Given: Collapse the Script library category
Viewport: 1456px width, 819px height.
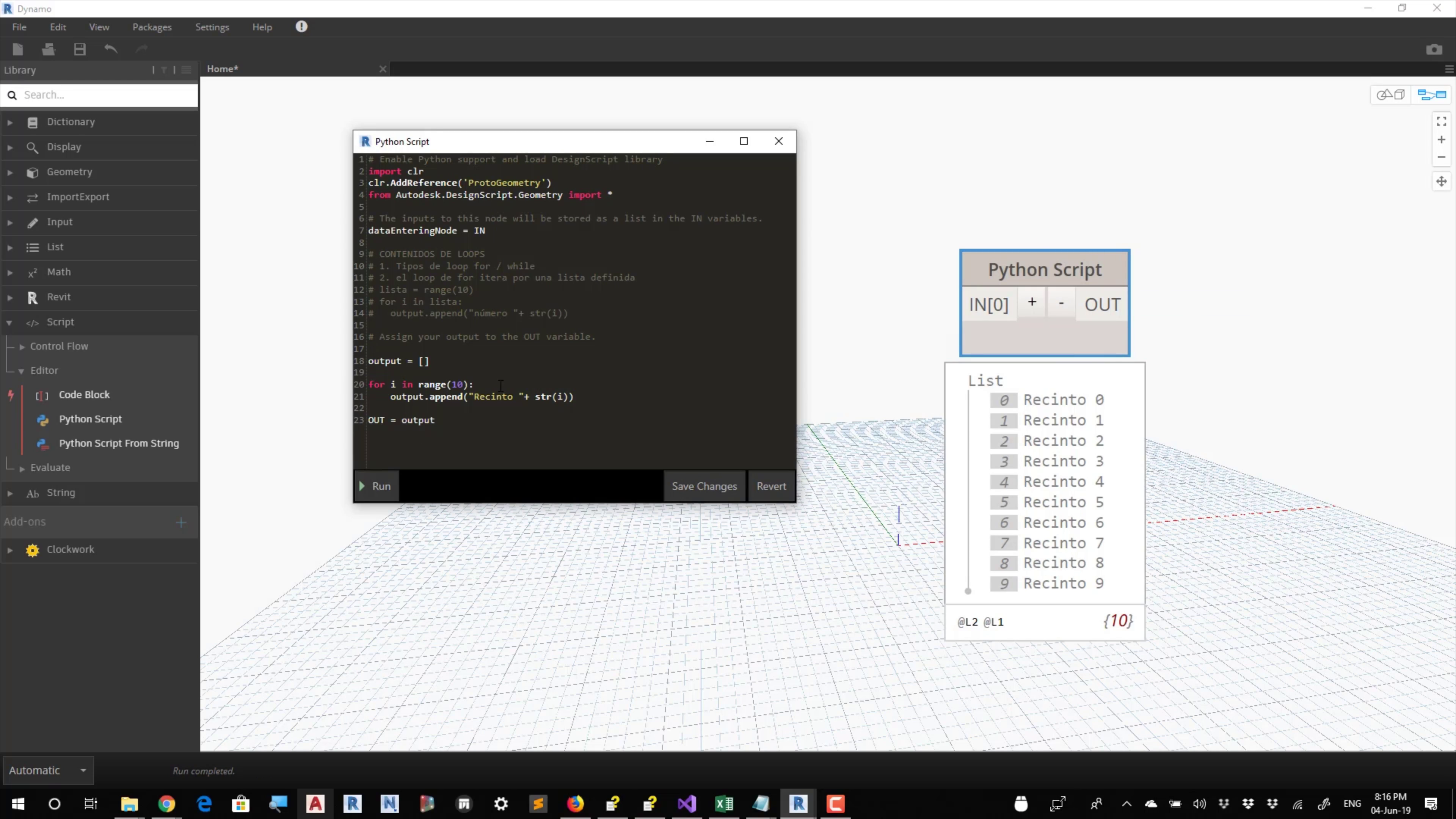Looking at the screenshot, I should [9, 322].
